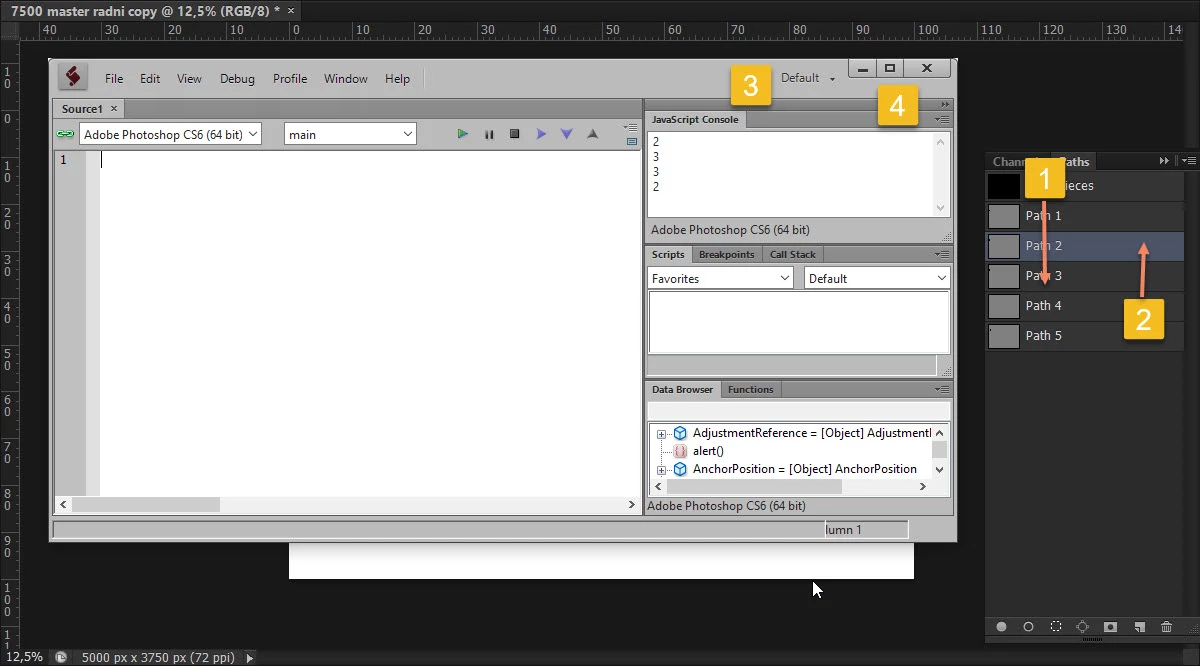Close the Photoshop document tab 7500 master radni copy
Screen dimensions: 1200x666
[291, 10]
